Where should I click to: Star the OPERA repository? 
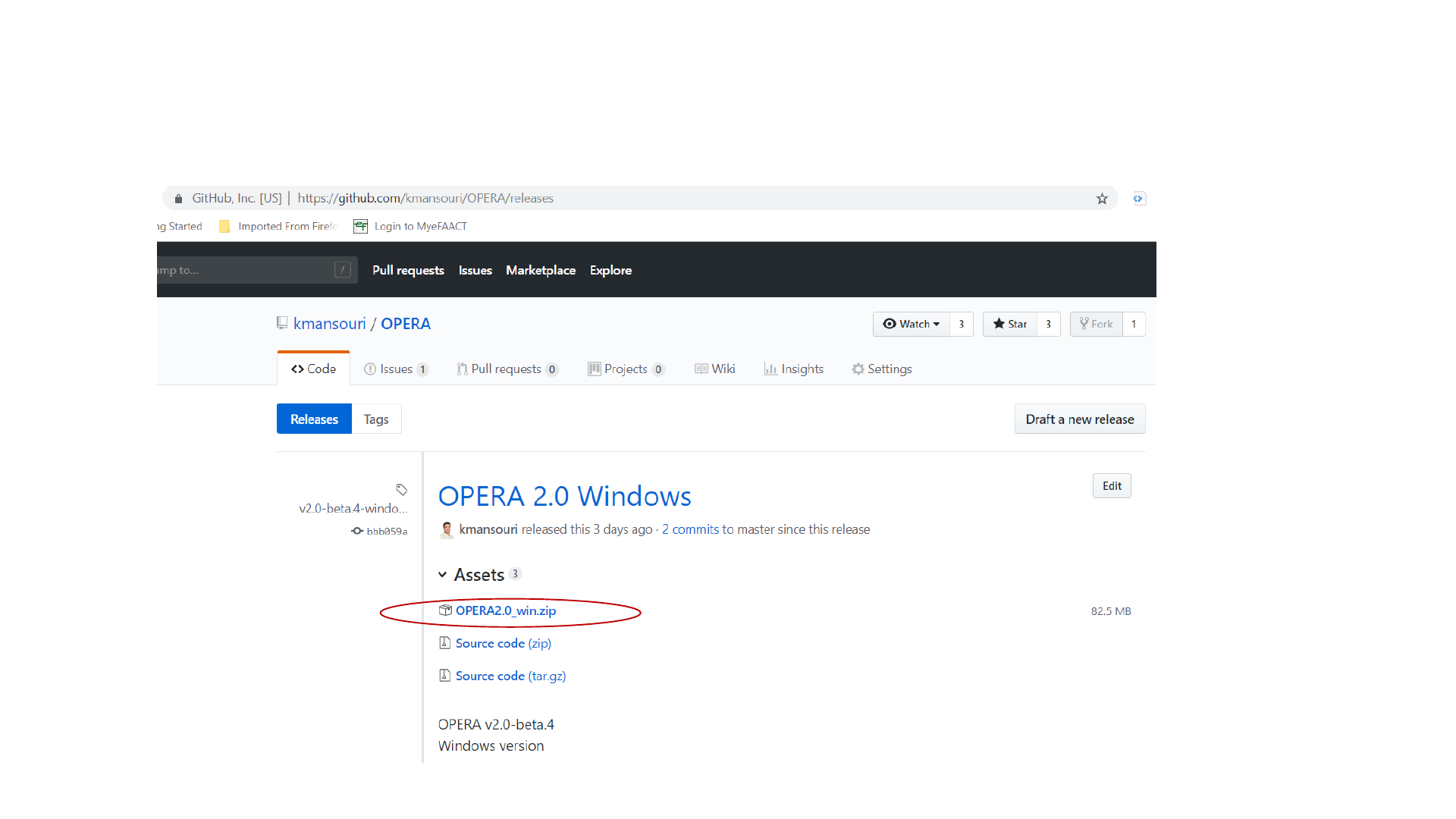pos(1009,325)
